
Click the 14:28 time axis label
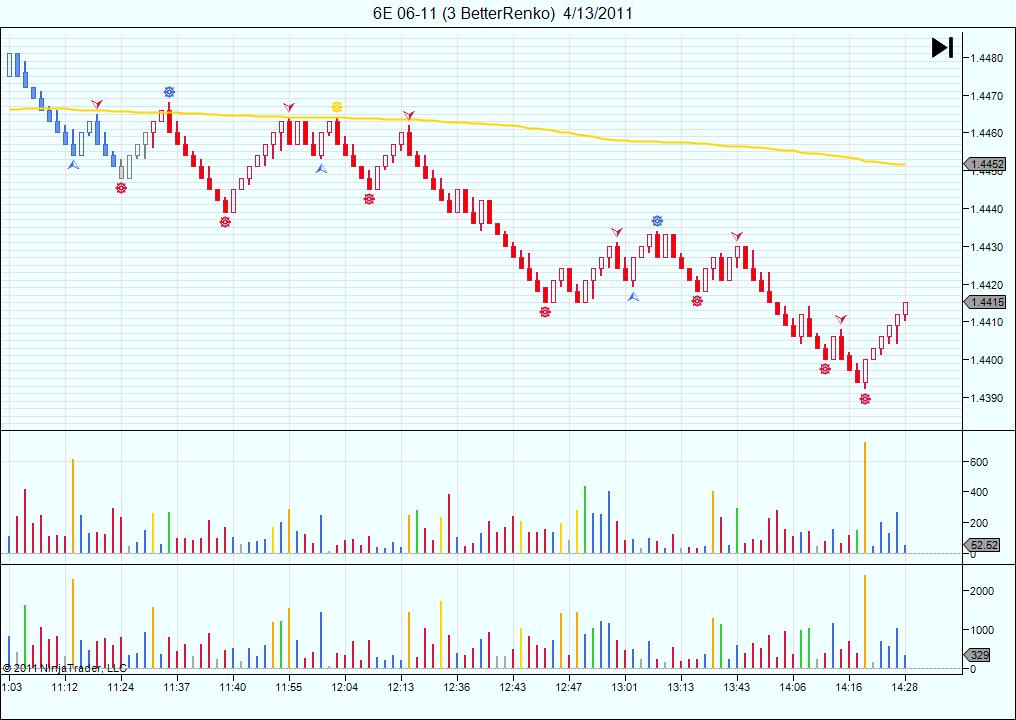click(x=905, y=687)
